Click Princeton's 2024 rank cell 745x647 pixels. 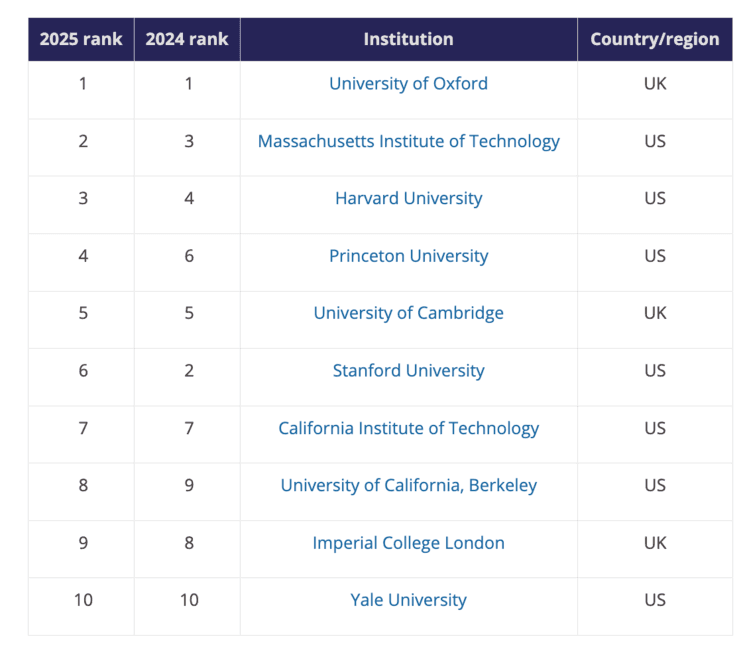(188, 256)
